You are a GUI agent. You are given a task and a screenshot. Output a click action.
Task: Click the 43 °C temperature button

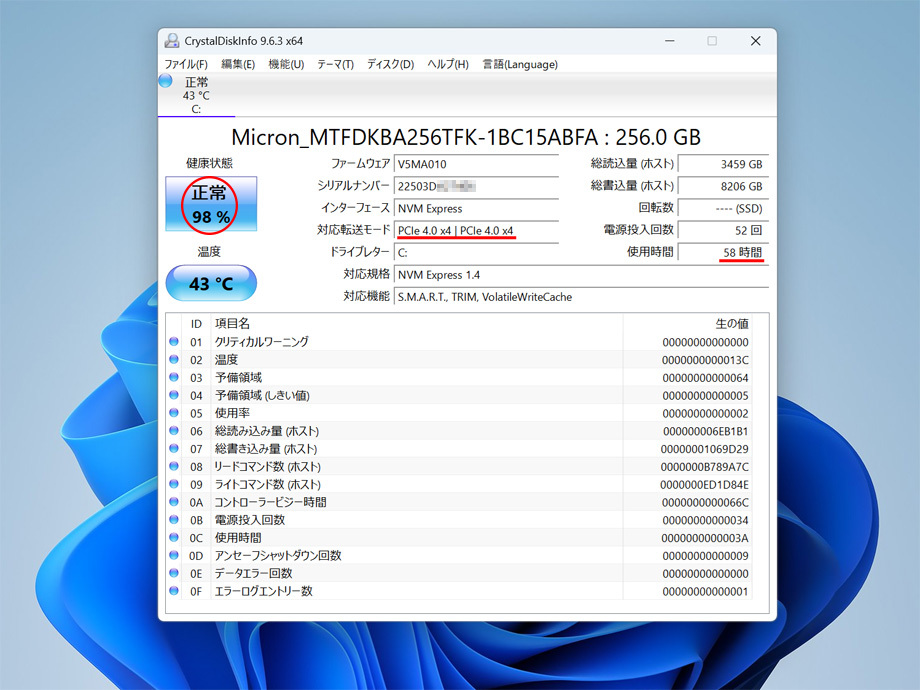click(211, 283)
